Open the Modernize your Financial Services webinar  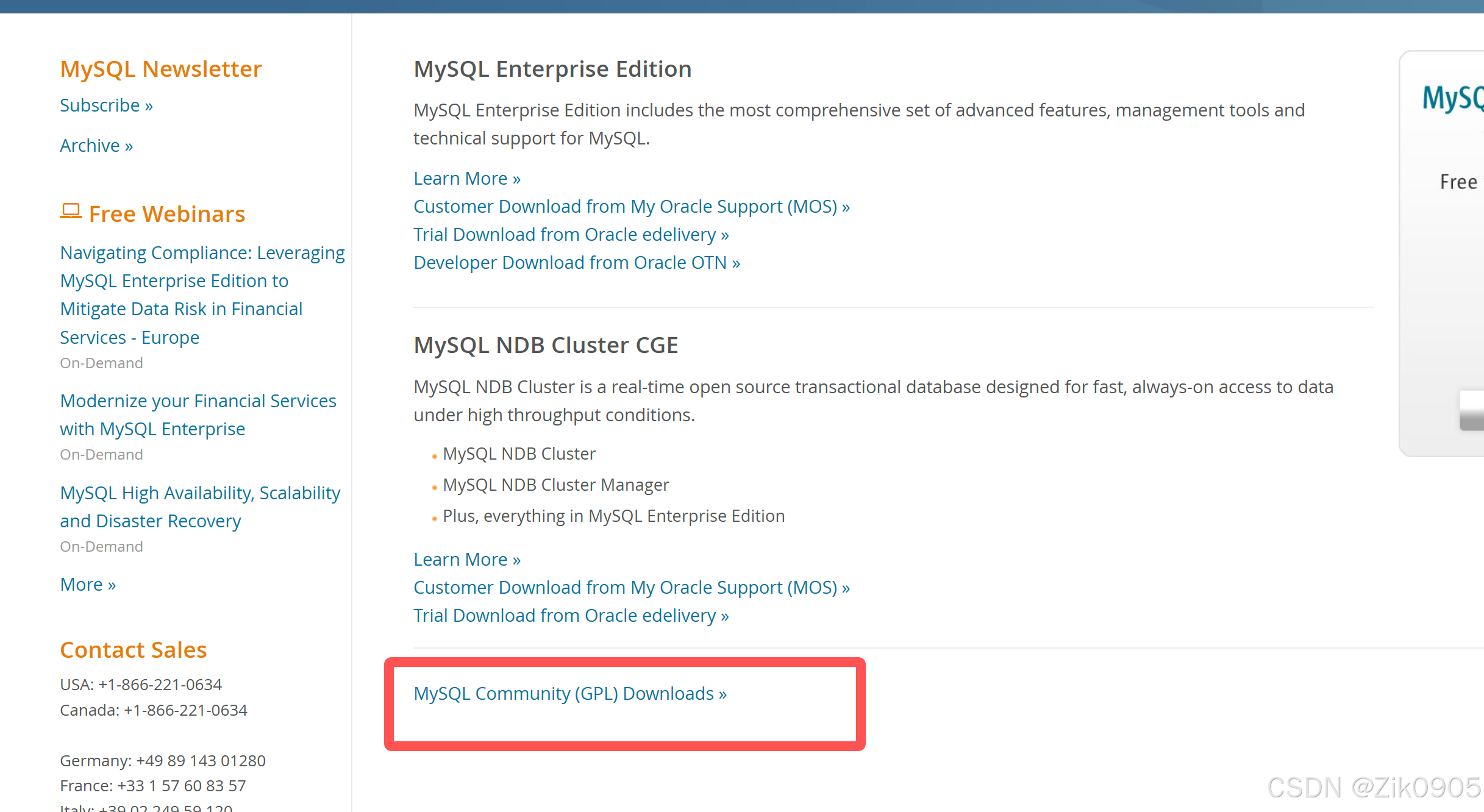click(x=198, y=415)
